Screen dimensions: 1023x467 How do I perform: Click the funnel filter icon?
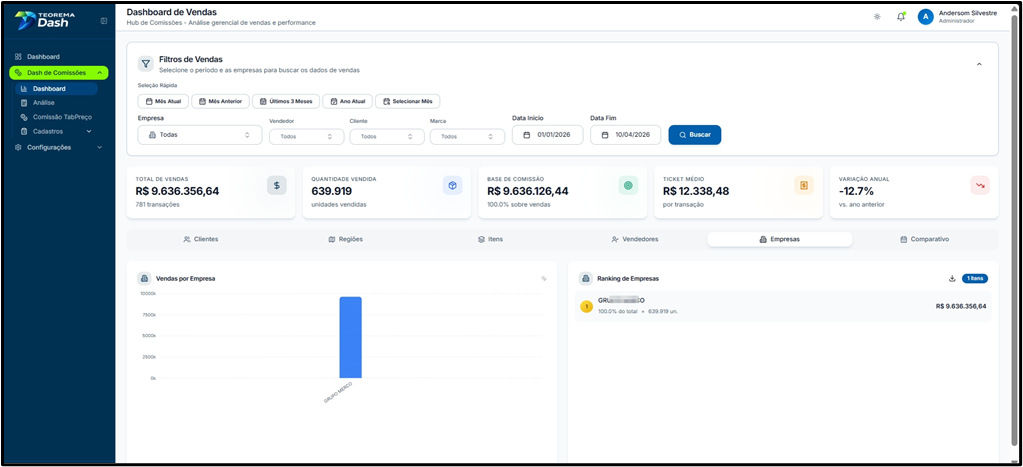(145, 63)
